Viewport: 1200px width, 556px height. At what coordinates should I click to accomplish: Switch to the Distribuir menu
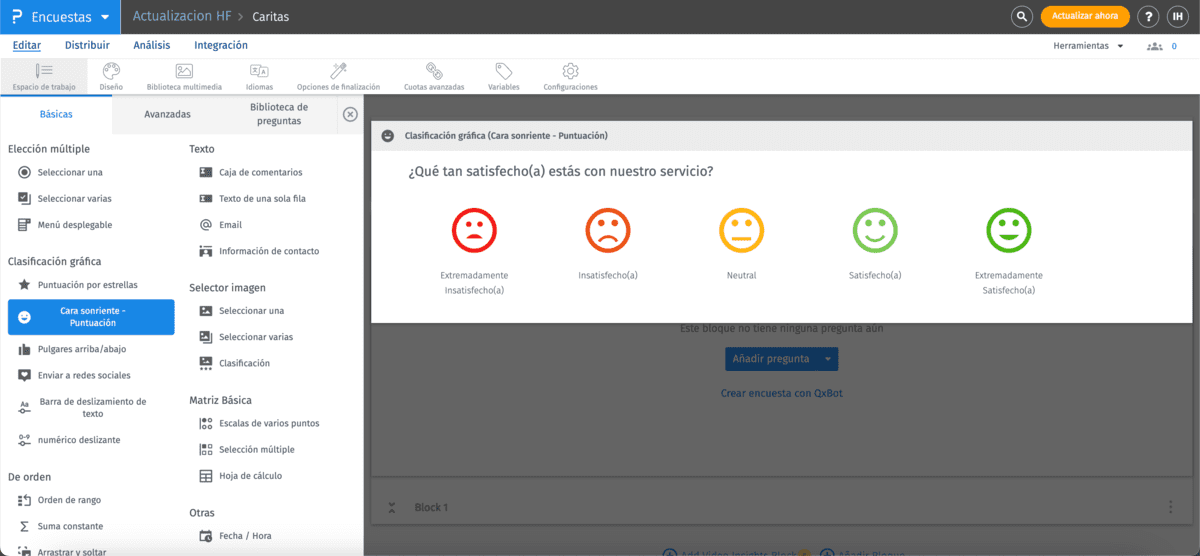point(87,46)
